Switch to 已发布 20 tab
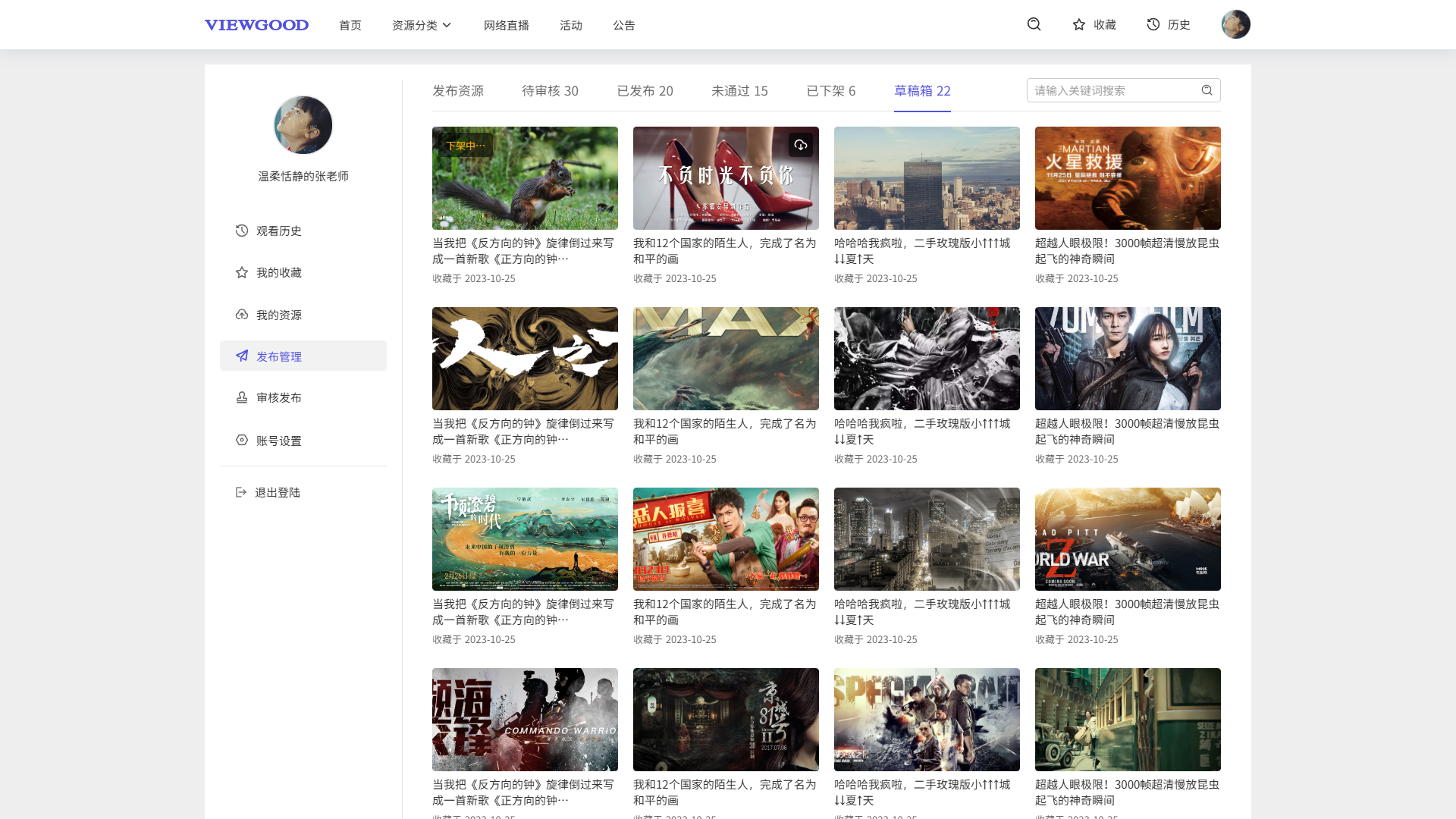The width and height of the screenshot is (1456, 819). 645,91
